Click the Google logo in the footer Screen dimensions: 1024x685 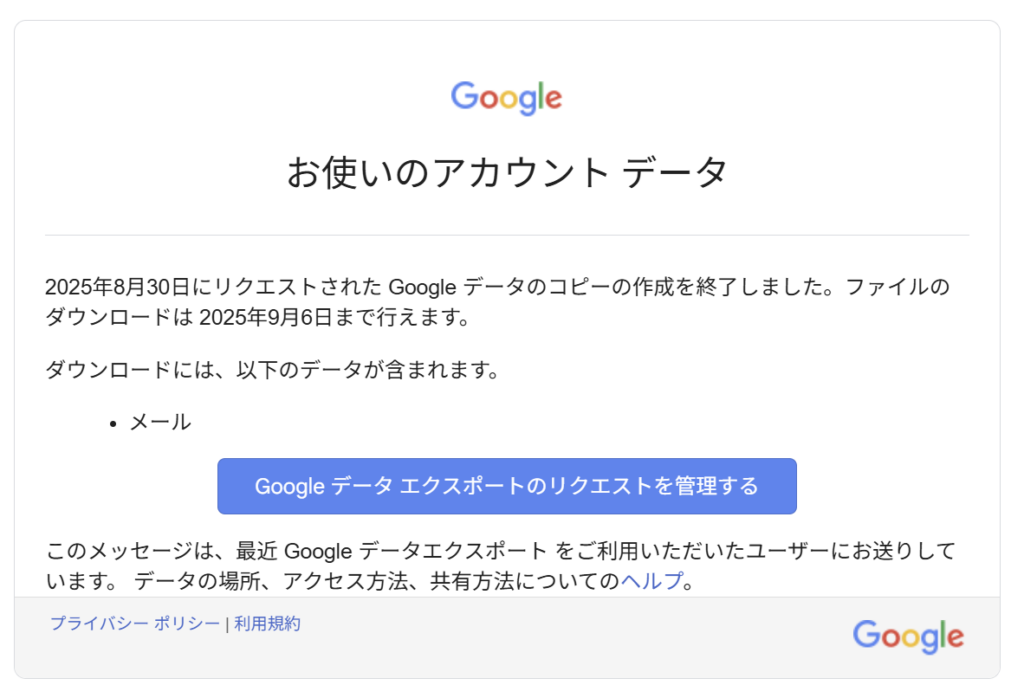click(x=908, y=635)
